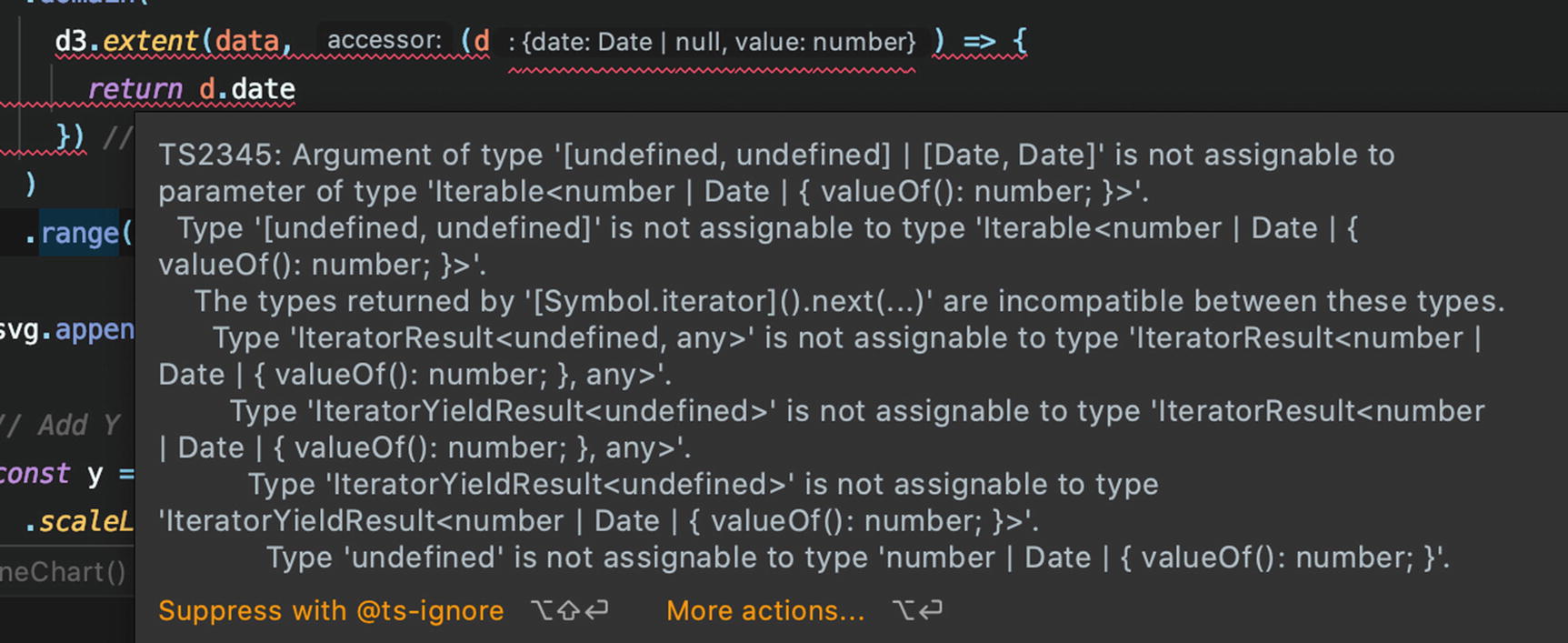Click the 'svg.append' code line

click(66, 329)
